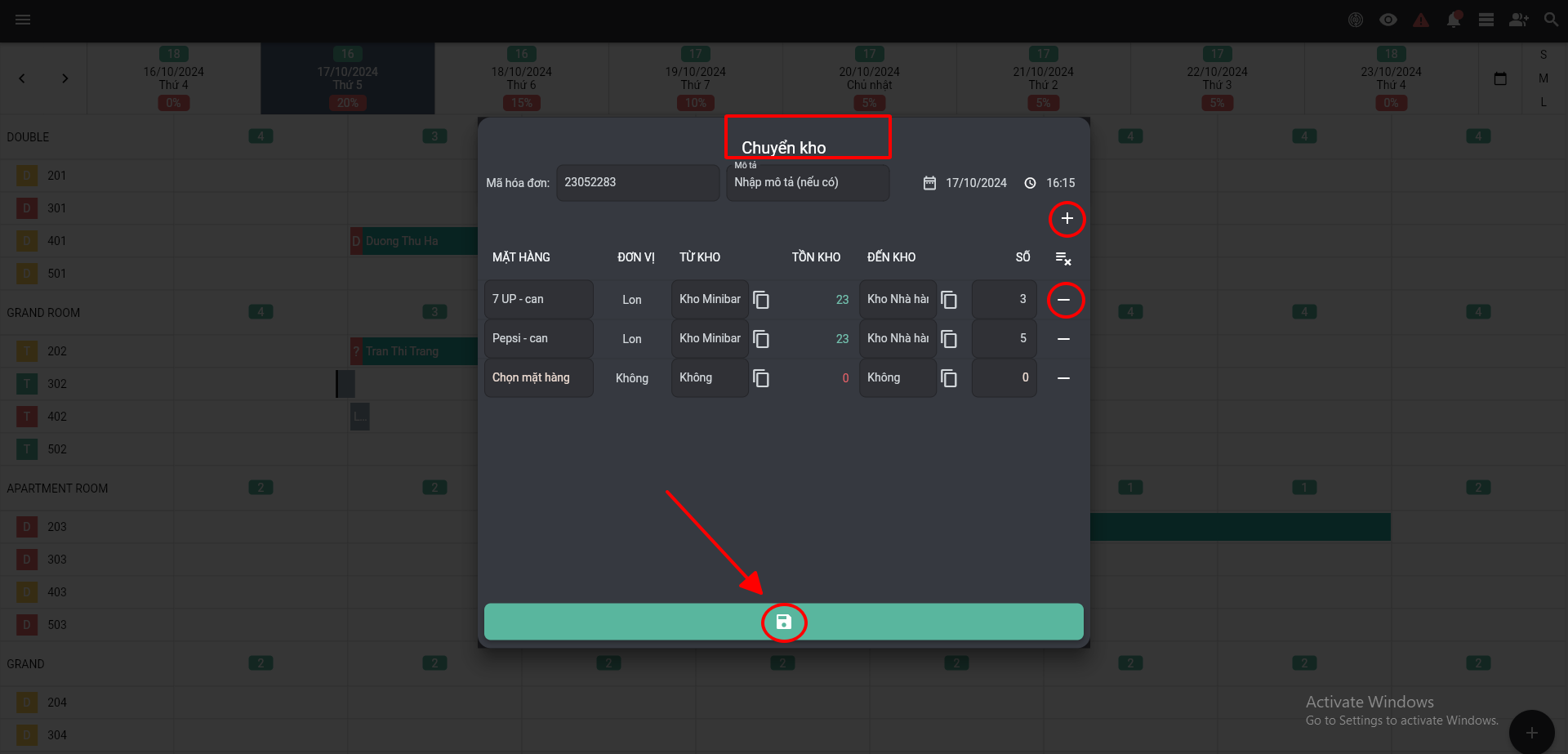Click the list view icon in top bar

(x=1486, y=20)
